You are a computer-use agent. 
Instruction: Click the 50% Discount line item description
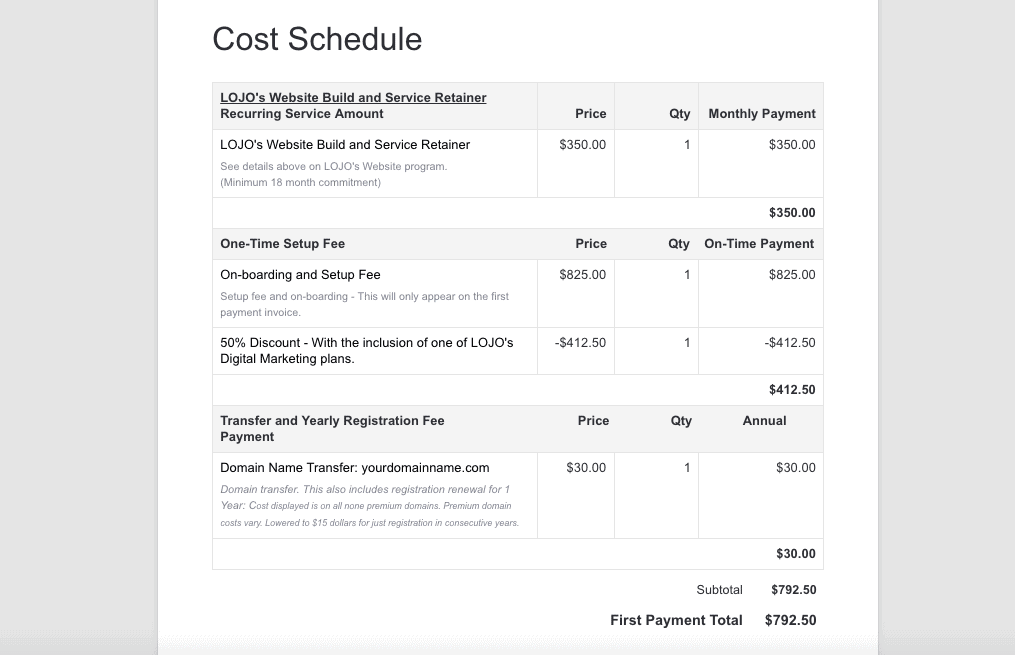(x=366, y=350)
